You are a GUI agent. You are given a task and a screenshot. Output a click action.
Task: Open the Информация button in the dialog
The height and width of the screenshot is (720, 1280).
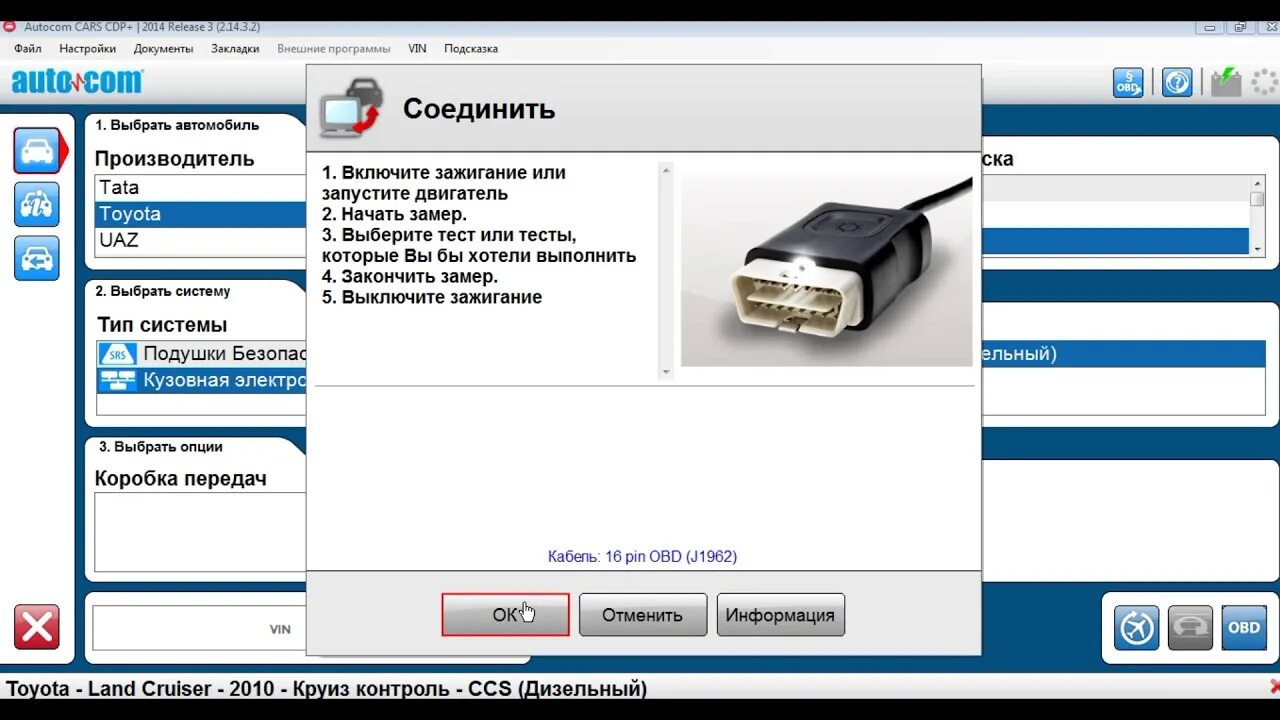coord(780,615)
